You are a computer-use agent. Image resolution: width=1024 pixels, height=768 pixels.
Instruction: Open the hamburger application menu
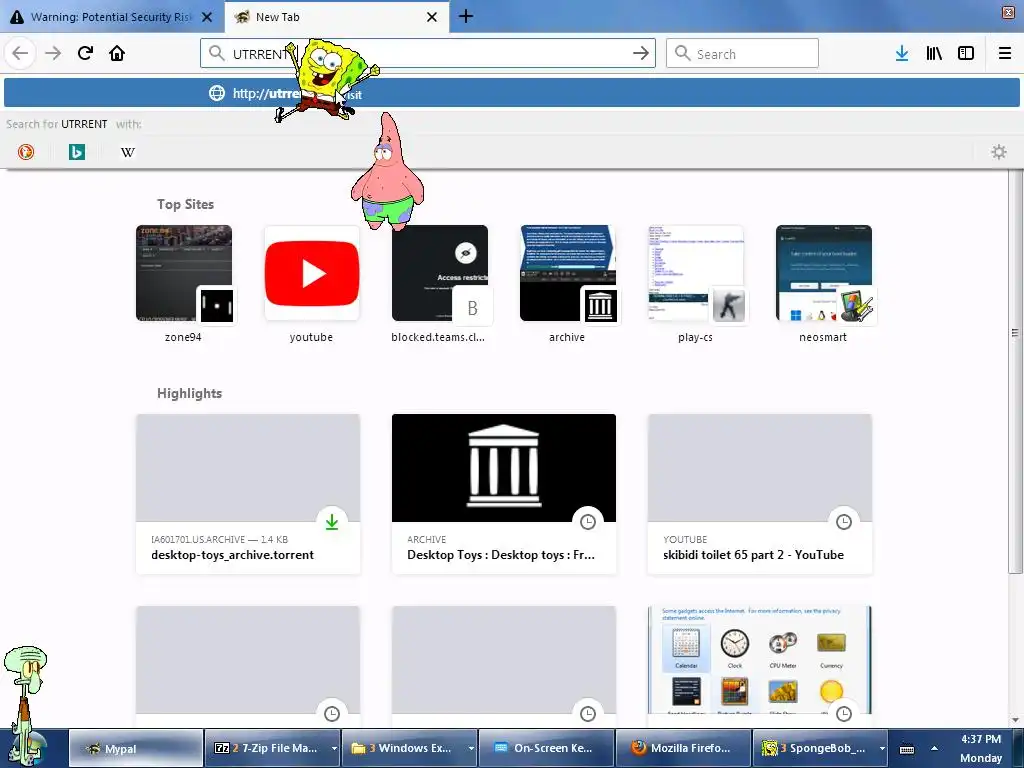tap(1005, 53)
